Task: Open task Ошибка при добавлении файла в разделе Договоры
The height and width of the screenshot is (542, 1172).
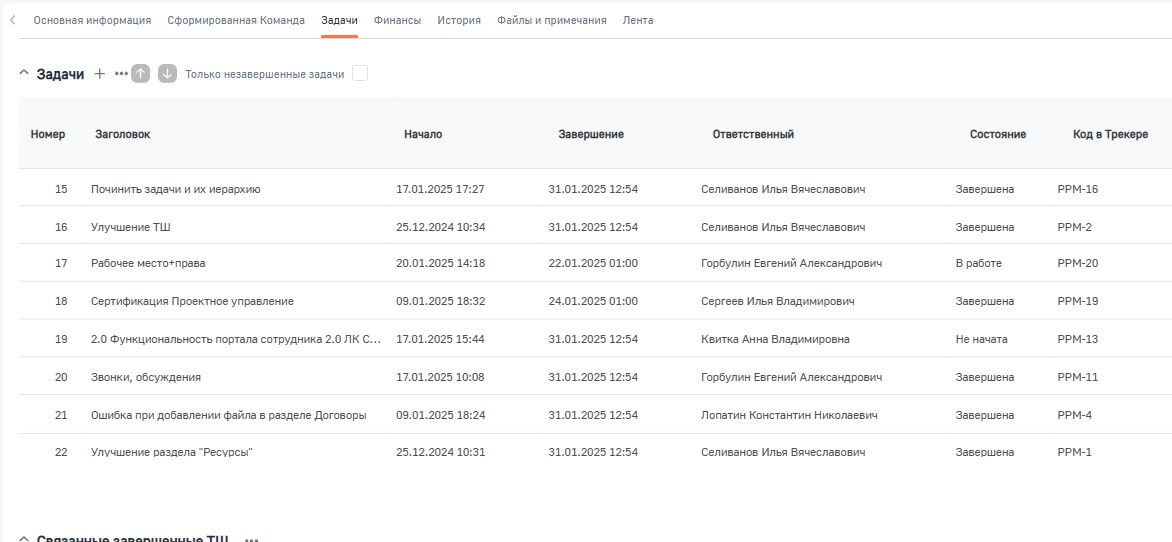Action: (x=229, y=415)
